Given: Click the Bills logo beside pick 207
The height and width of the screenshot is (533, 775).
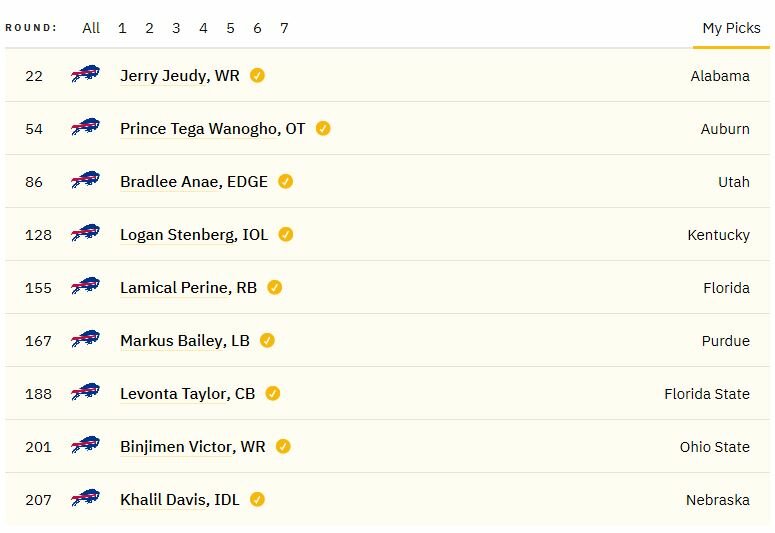Looking at the screenshot, I should (x=86, y=498).
